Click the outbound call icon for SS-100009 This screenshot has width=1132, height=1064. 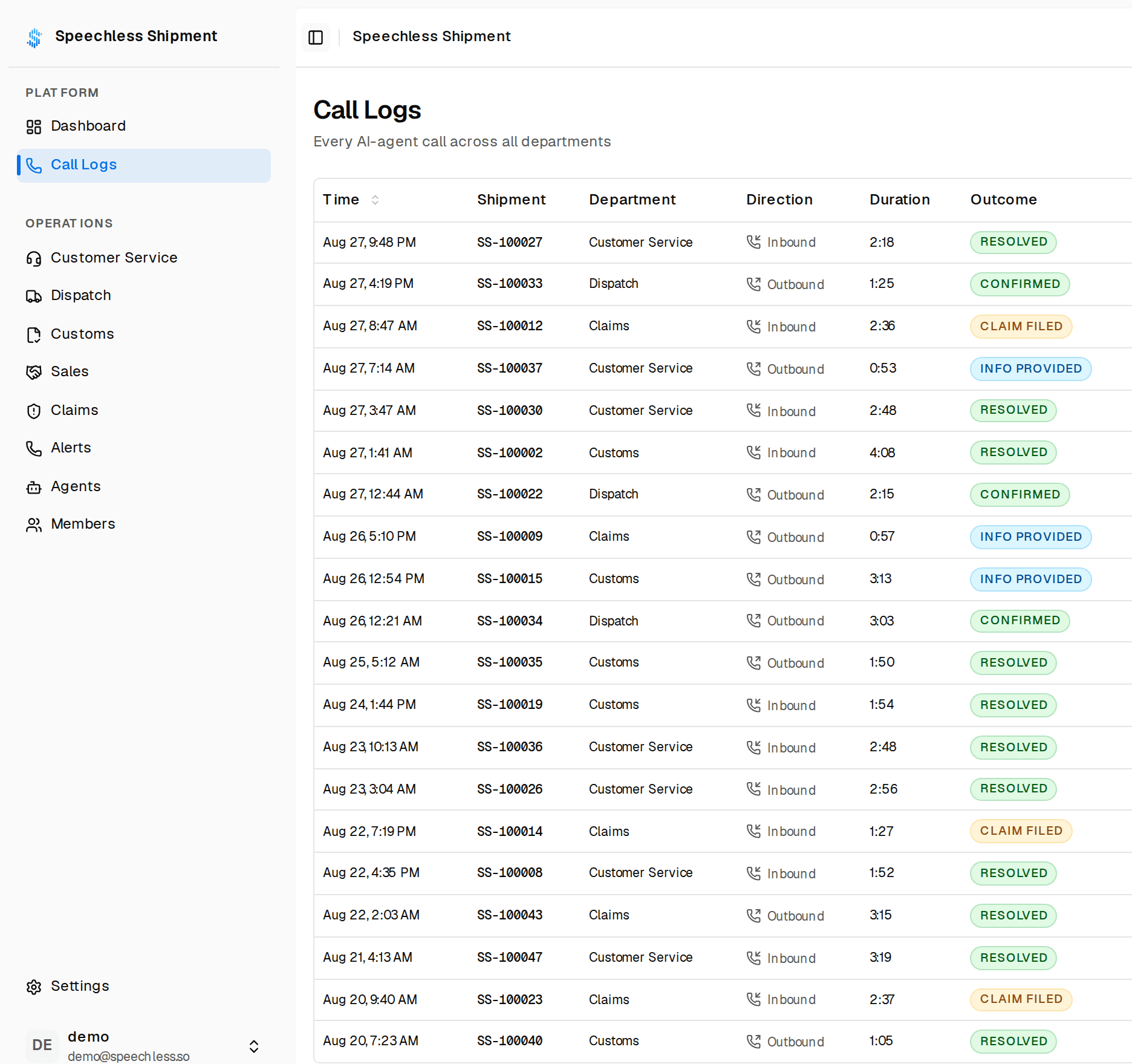pos(753,537)
